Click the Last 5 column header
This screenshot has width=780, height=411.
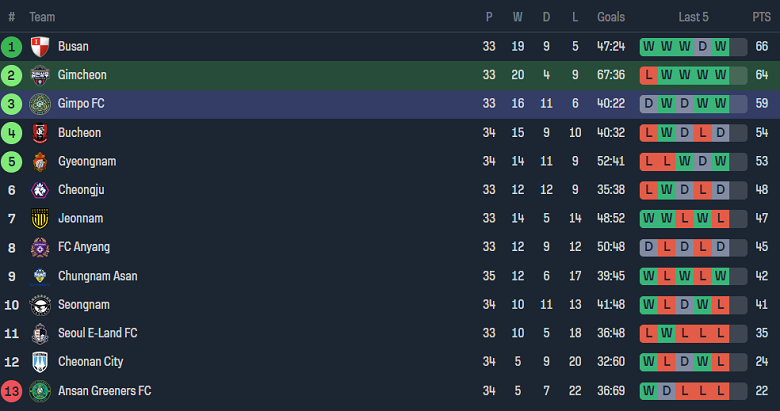693,17
